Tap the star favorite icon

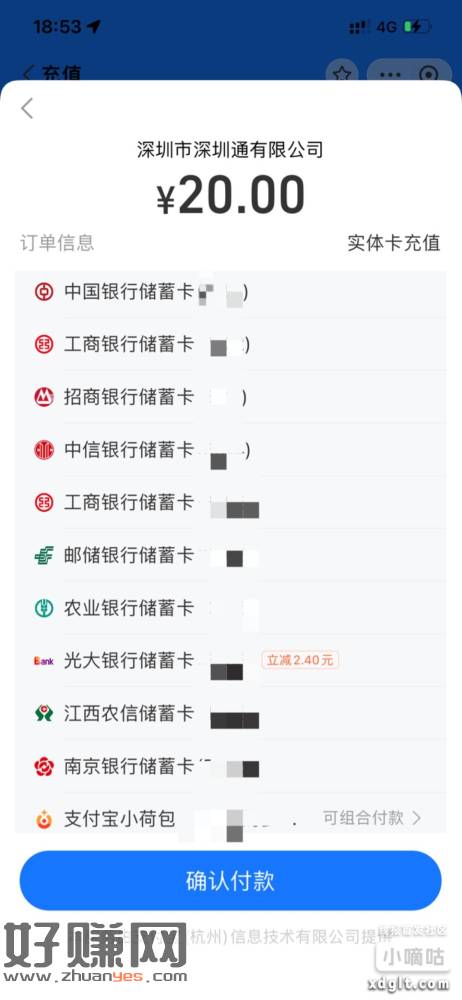pos(341,75)
